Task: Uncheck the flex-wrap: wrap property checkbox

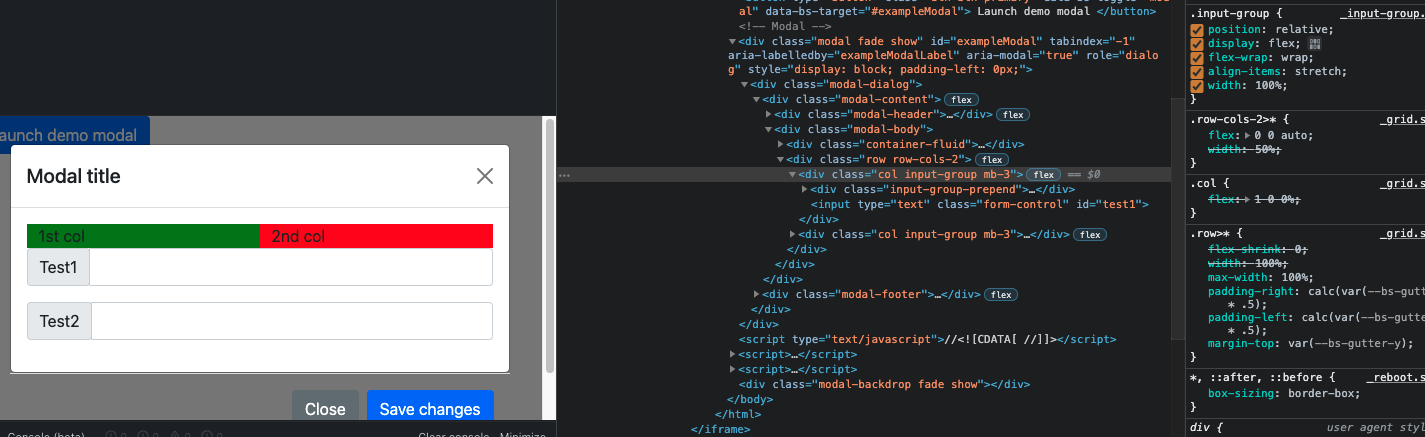Action: pos(1197,58)
